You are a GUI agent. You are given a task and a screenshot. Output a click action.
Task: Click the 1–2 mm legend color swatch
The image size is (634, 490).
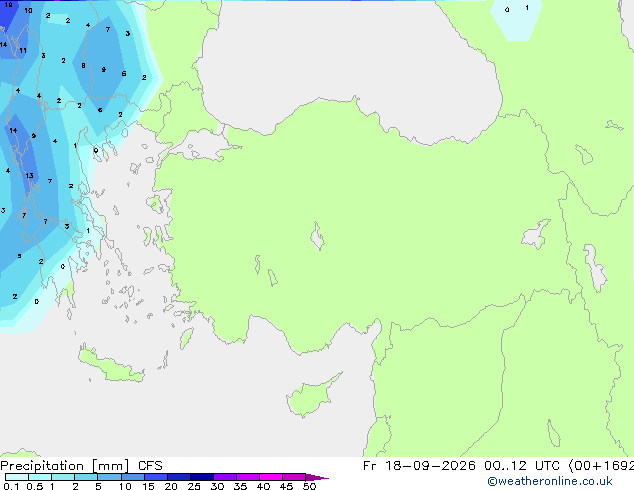63,477
